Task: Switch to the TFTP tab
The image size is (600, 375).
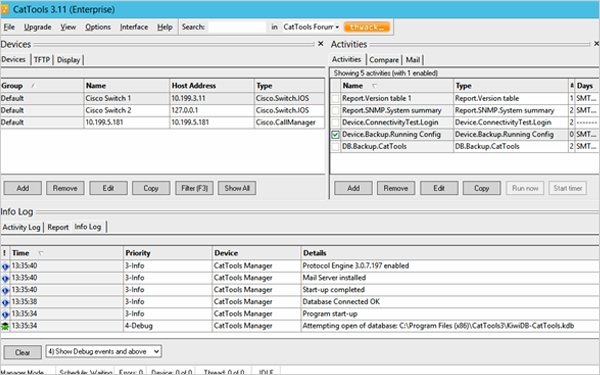Action: click(x=42, y=60)
